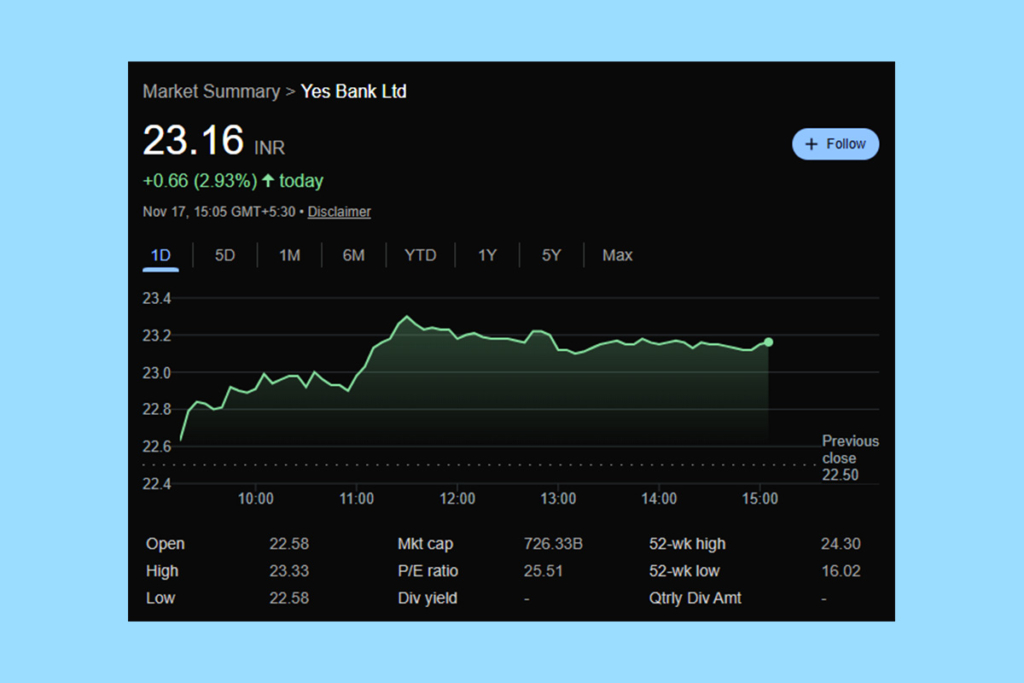Click the Follow button's plus icon
The width and height of the screenshot is (1024, 683).
click(810, 143)
